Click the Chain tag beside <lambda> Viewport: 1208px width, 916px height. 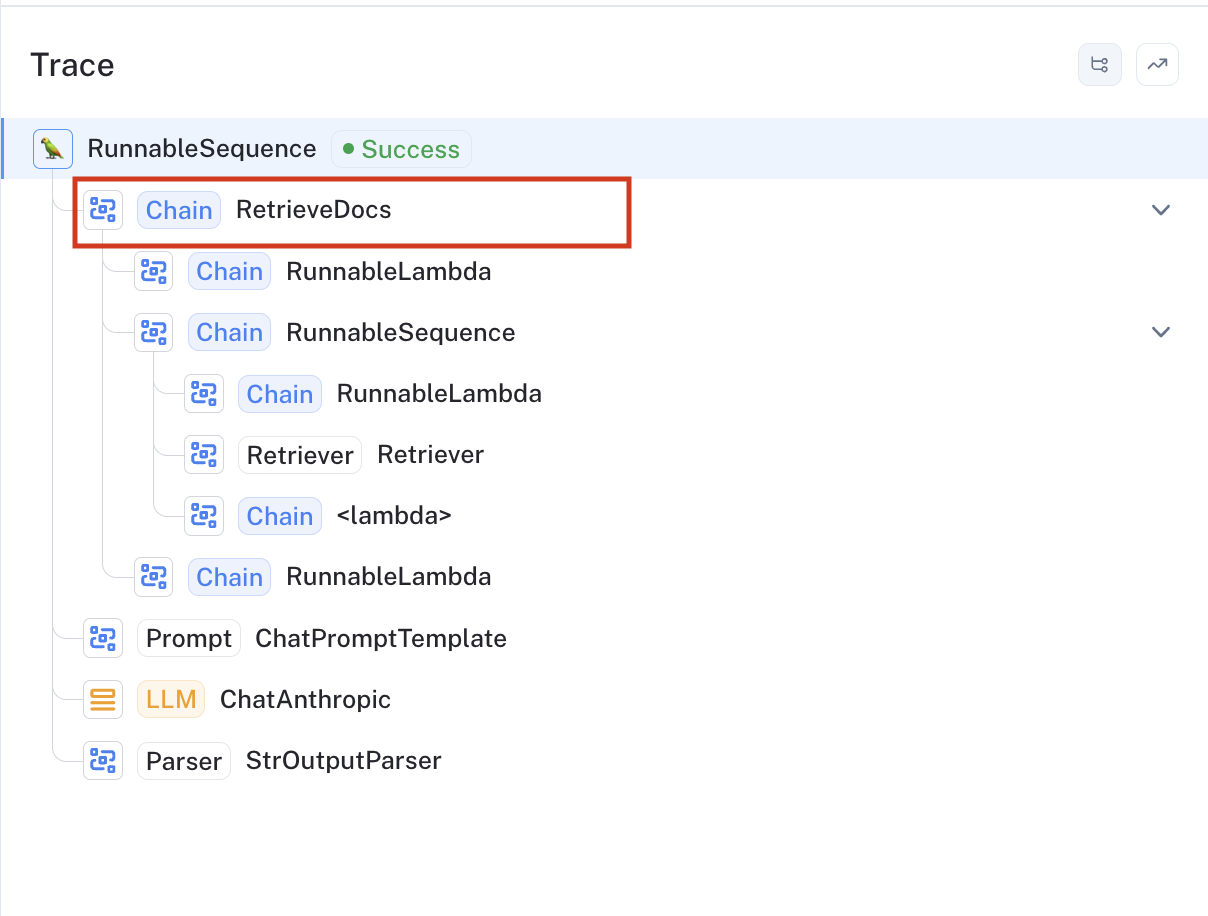[x=280, y=516]
